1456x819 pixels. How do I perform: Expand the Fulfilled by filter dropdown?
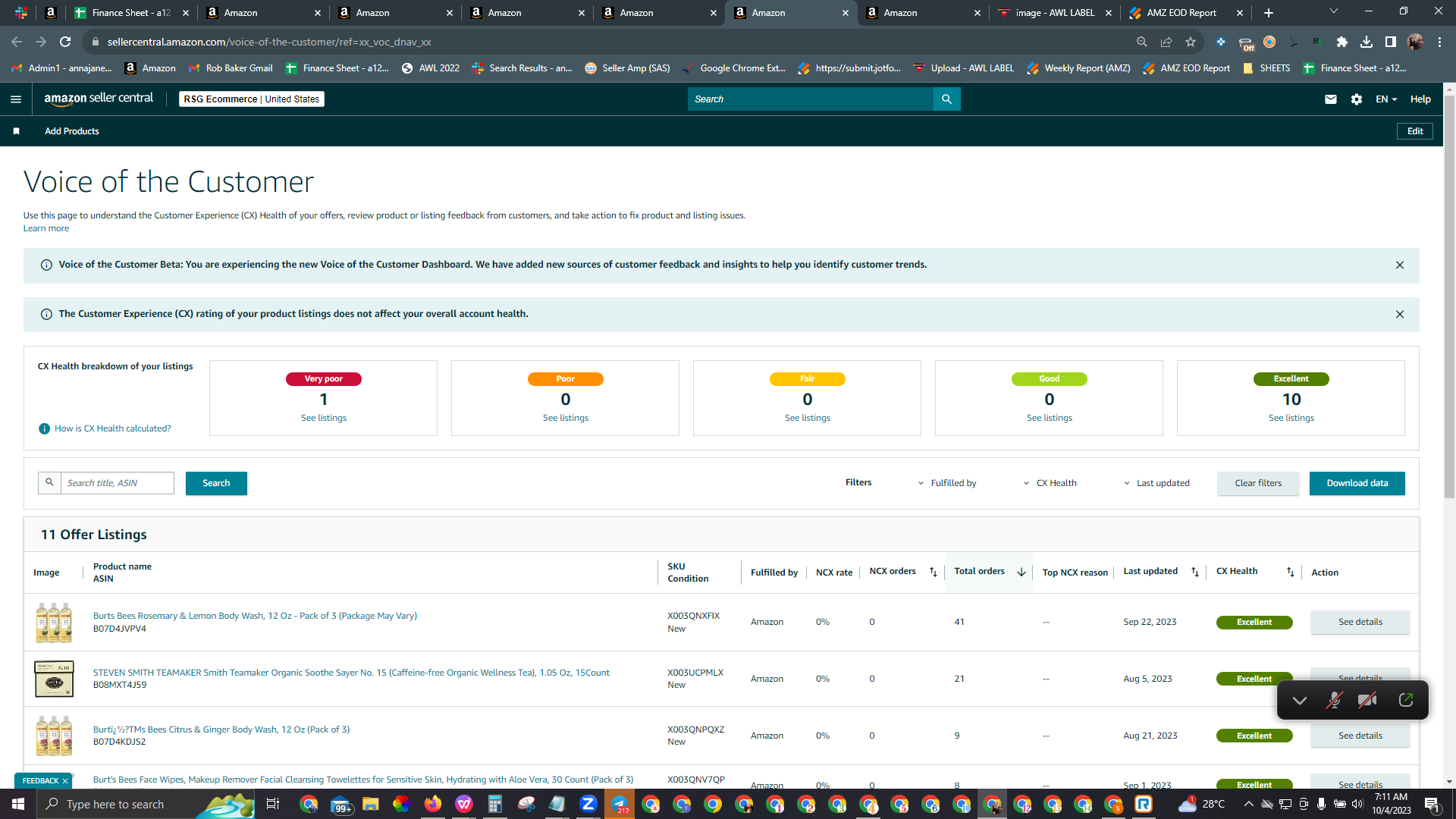click(x=947, y=483)
